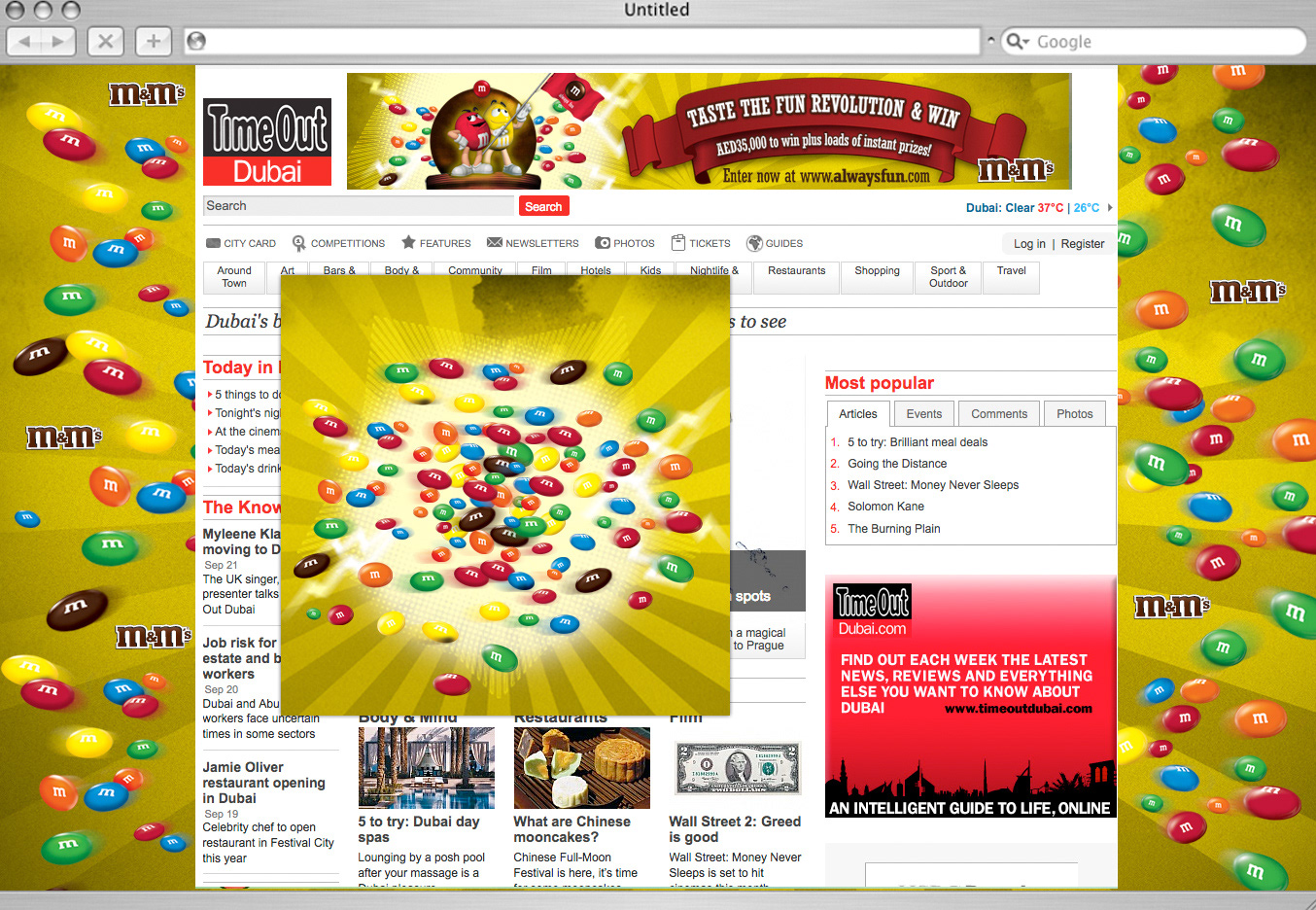The image size is (1316, 910).
Task: Click the 'Most popular' heading
Action: click(880, 383)
